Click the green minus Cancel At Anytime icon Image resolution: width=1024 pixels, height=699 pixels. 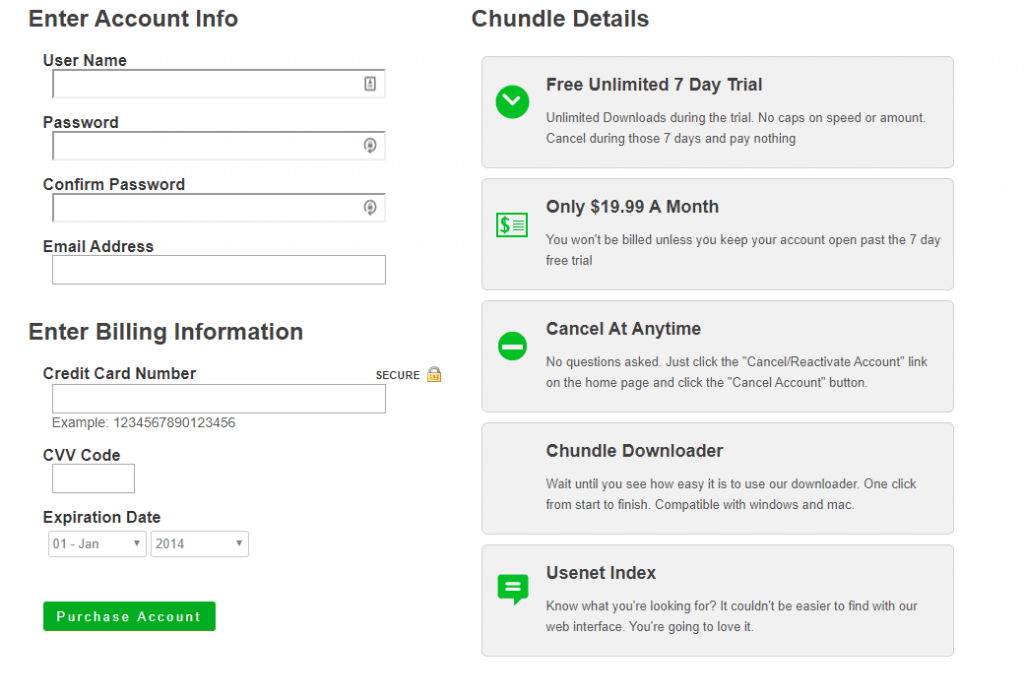(513, 347)
